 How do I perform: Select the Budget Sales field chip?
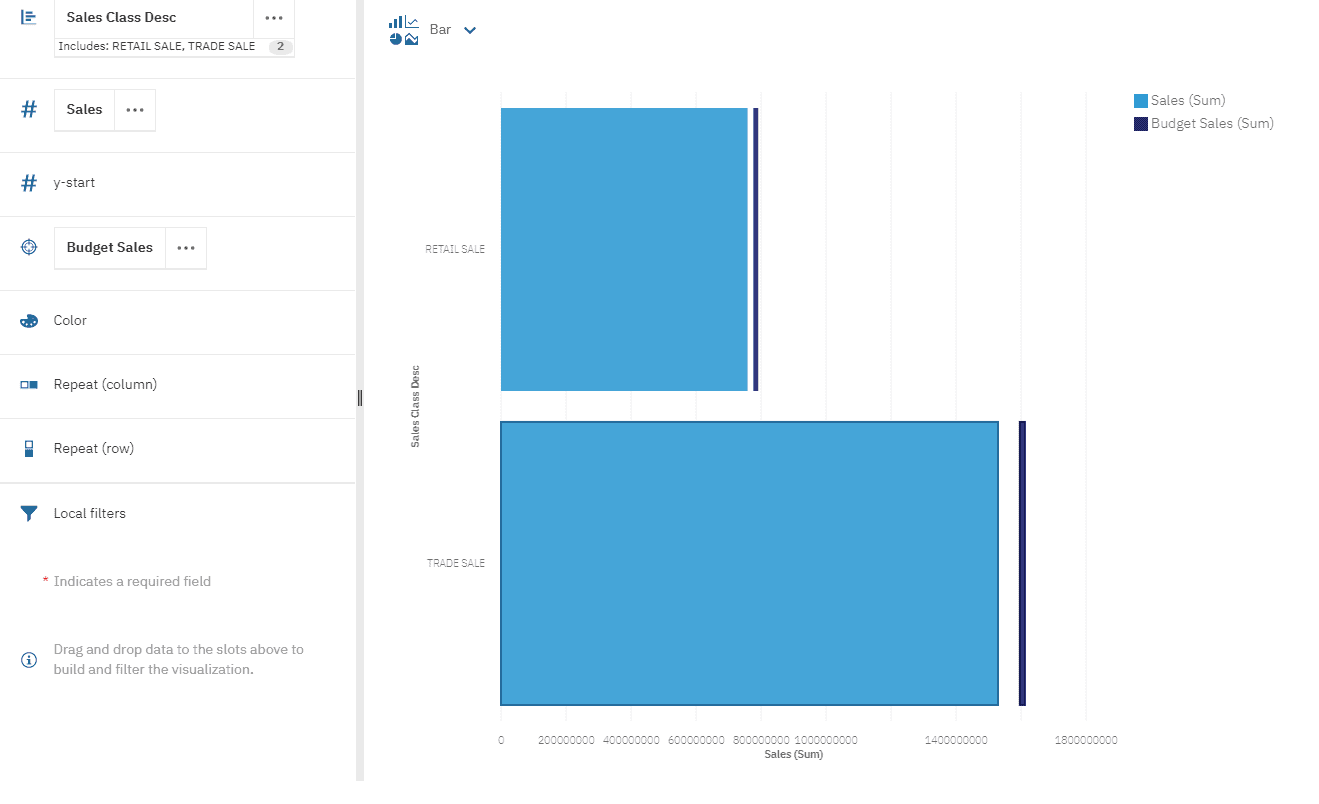[109, 248]
